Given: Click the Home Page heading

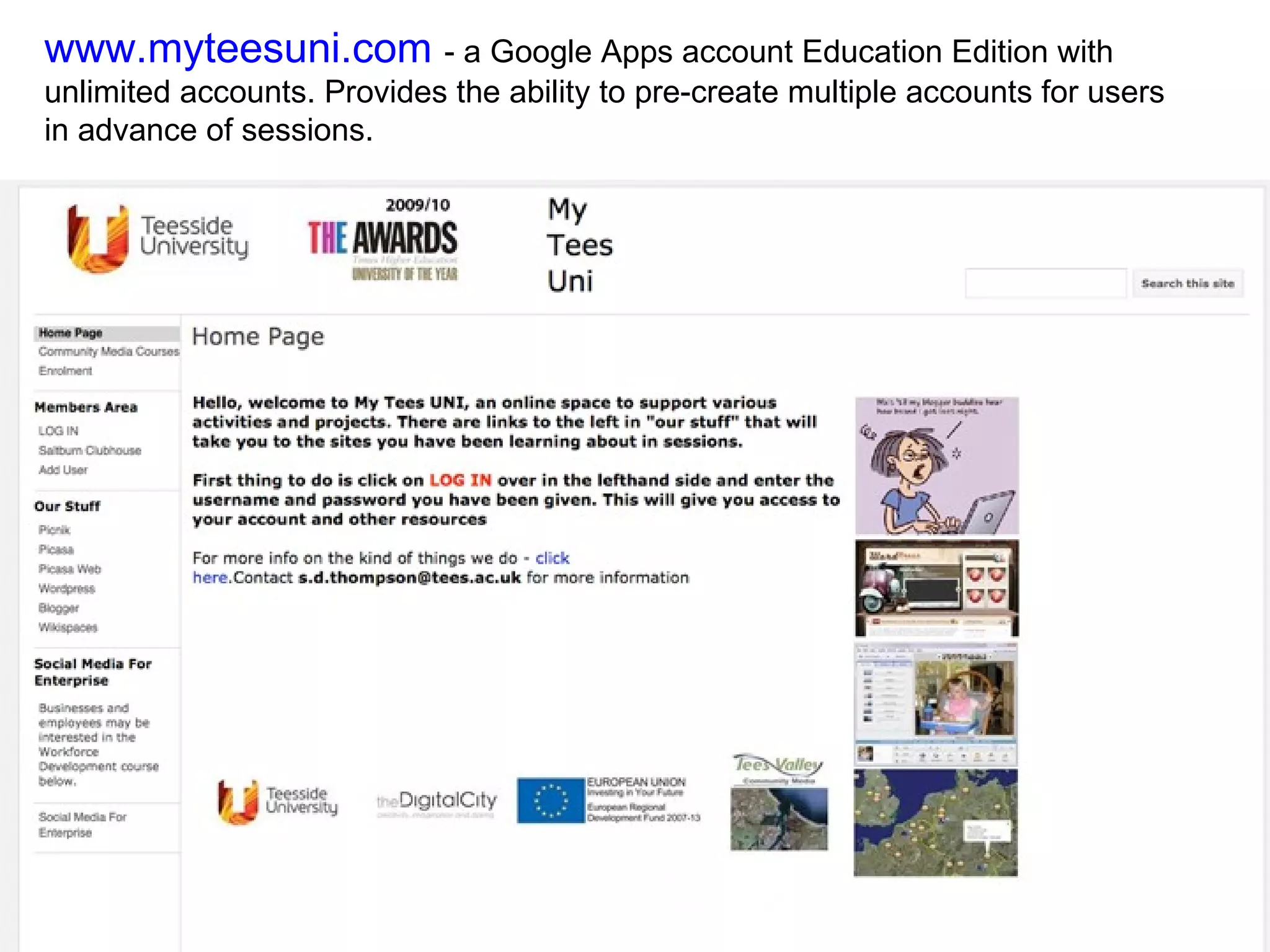Looking at the screenshot, I should pos(258,337).
